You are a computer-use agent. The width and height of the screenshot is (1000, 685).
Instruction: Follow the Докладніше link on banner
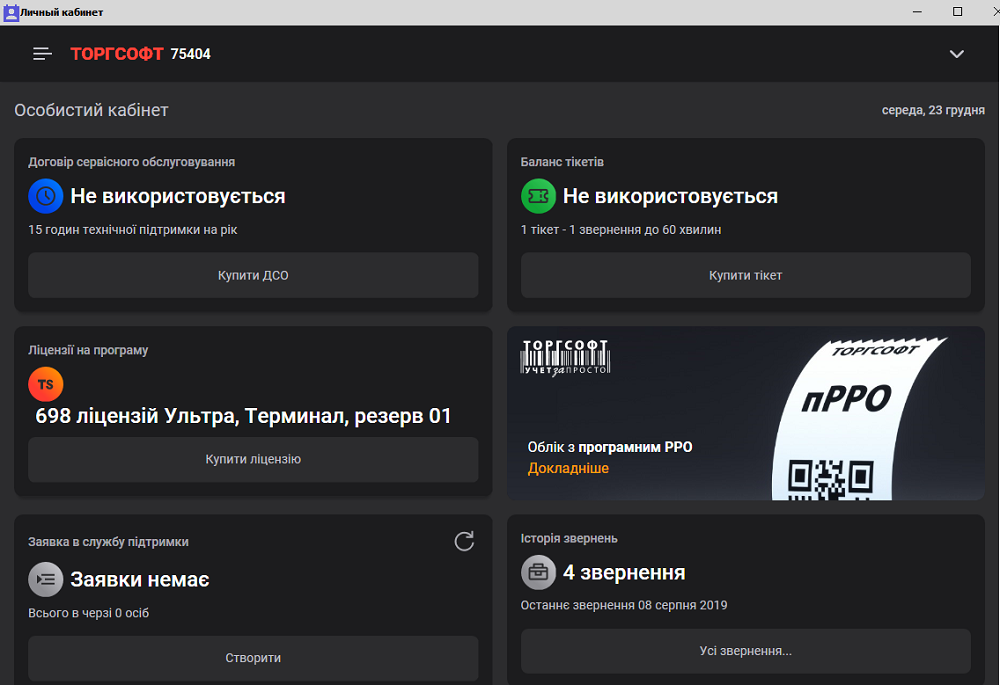click(568, 468)
